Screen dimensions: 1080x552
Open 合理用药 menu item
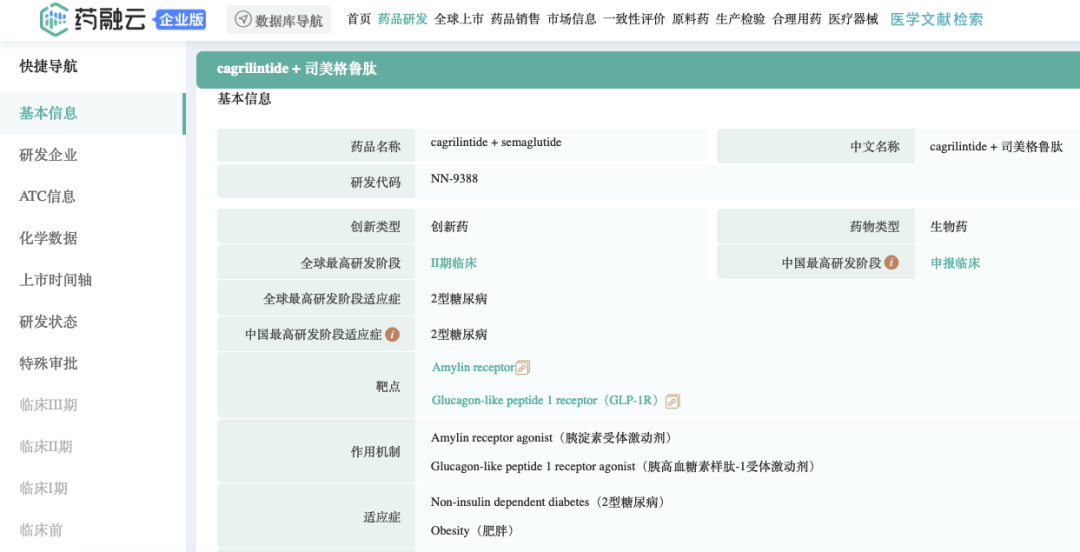click(797, 19)
